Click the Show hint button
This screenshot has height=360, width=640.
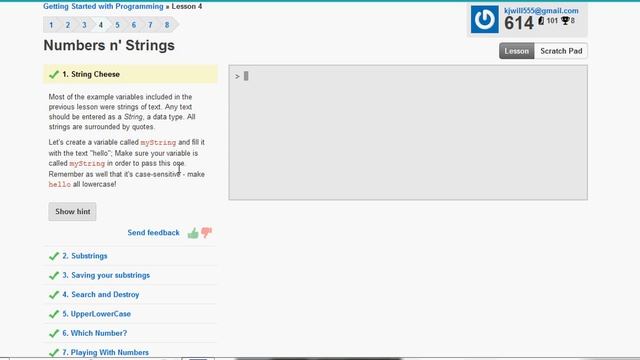[73, 211]
